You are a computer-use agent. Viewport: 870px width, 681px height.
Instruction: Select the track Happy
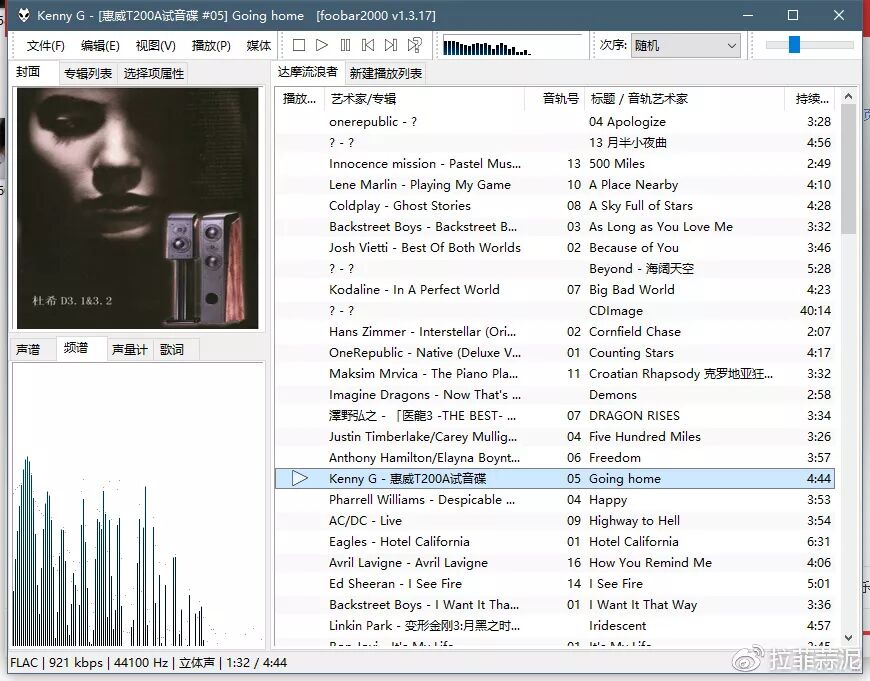coord(555,500)
